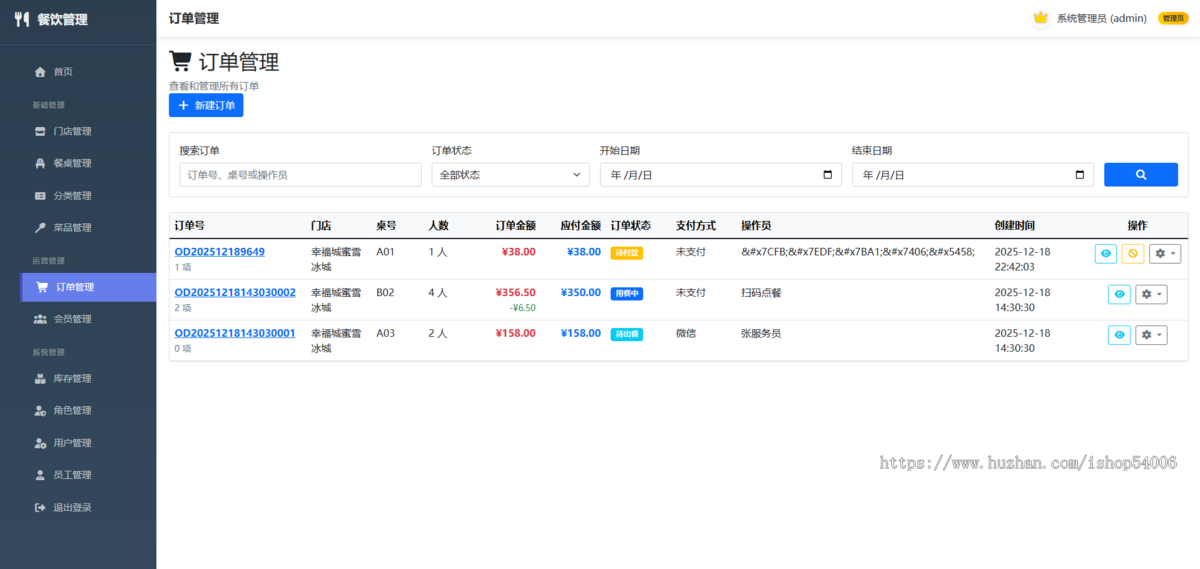Click the 4 人 guest count cell
Viewport: 1200px width, 569px height.
point(438,292)
